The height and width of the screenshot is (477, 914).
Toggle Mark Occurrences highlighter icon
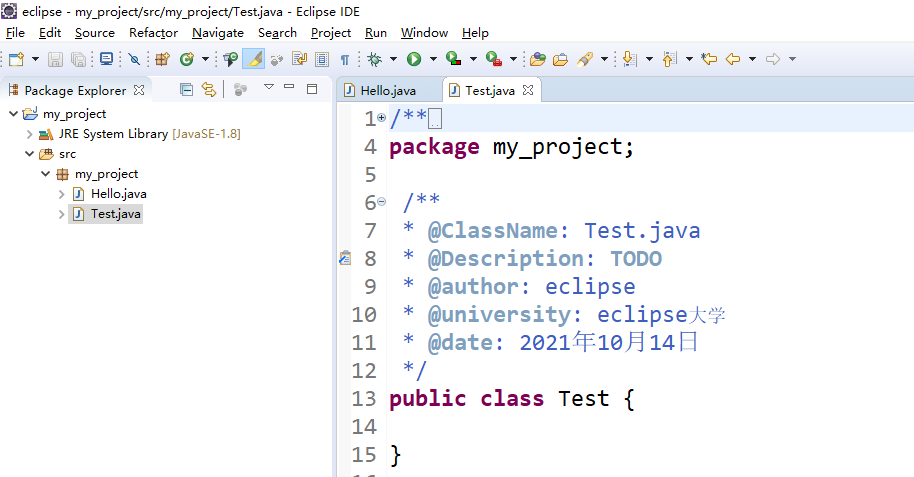click(x=254, y=59)
